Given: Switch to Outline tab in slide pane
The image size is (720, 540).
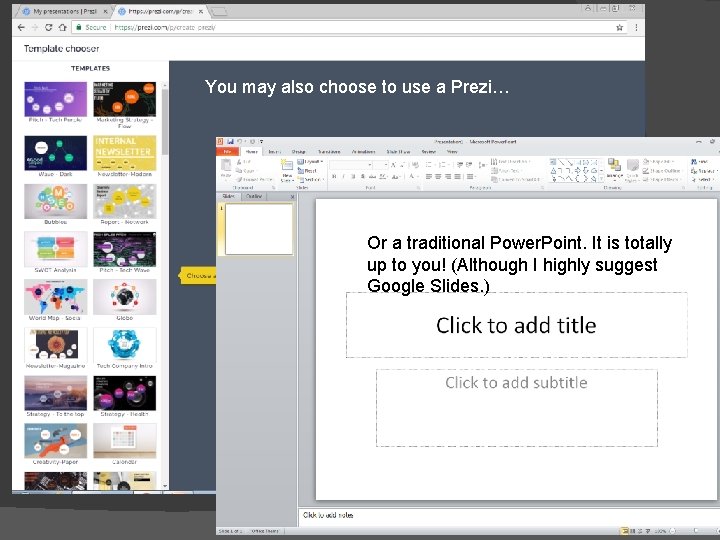Looking at the screenshot, I should pyautogui.click(x=254, y=197).
